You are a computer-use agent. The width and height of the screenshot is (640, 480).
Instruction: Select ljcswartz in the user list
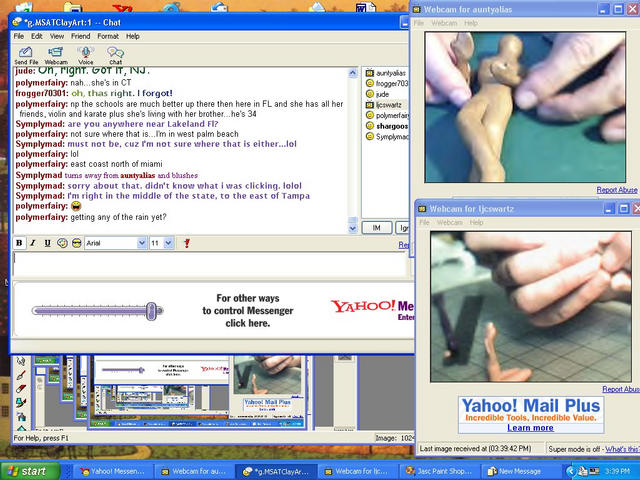(x=384, y=105)
